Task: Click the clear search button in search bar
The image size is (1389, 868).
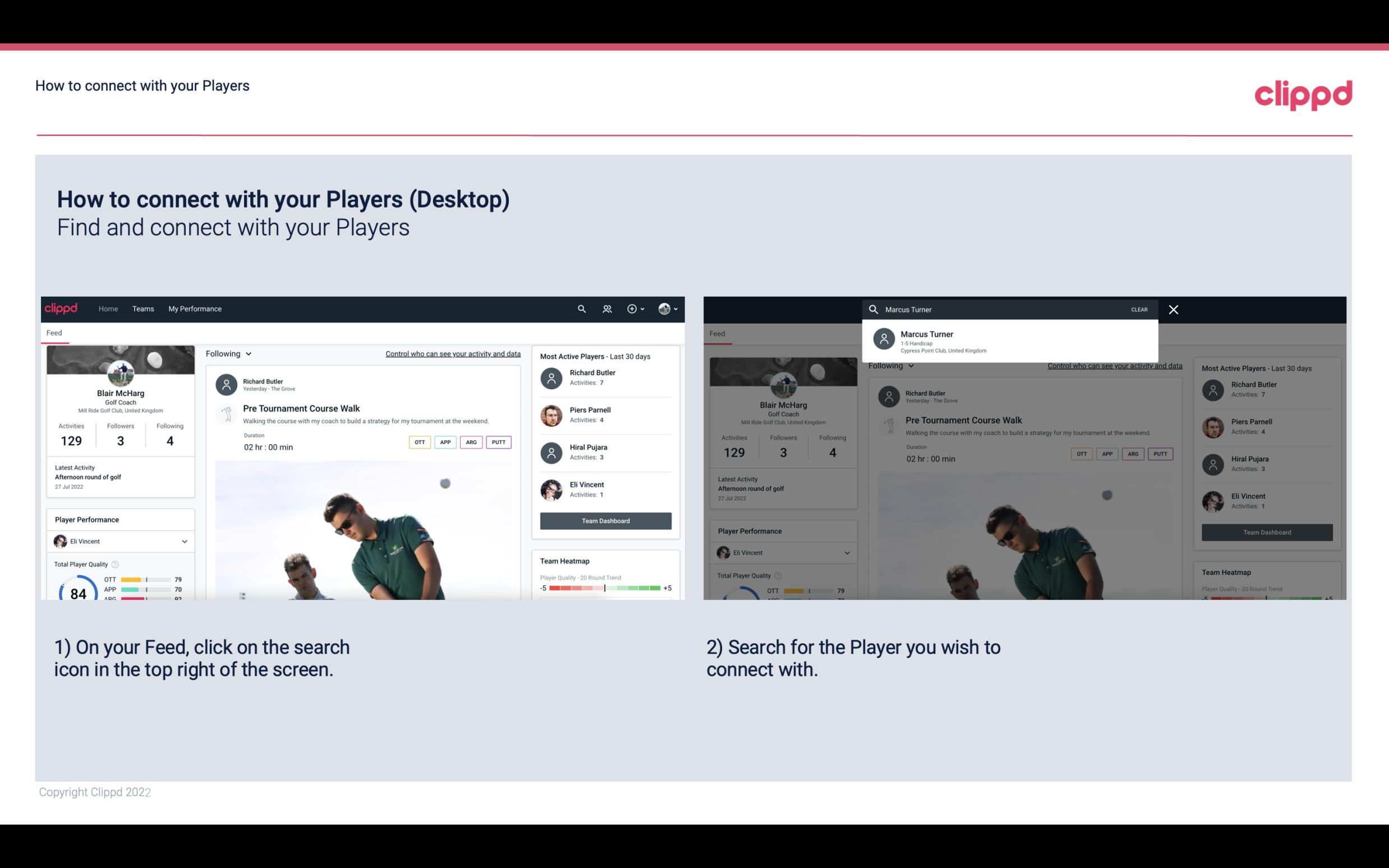Action: pyautogui.click(x=1138, y=309)
